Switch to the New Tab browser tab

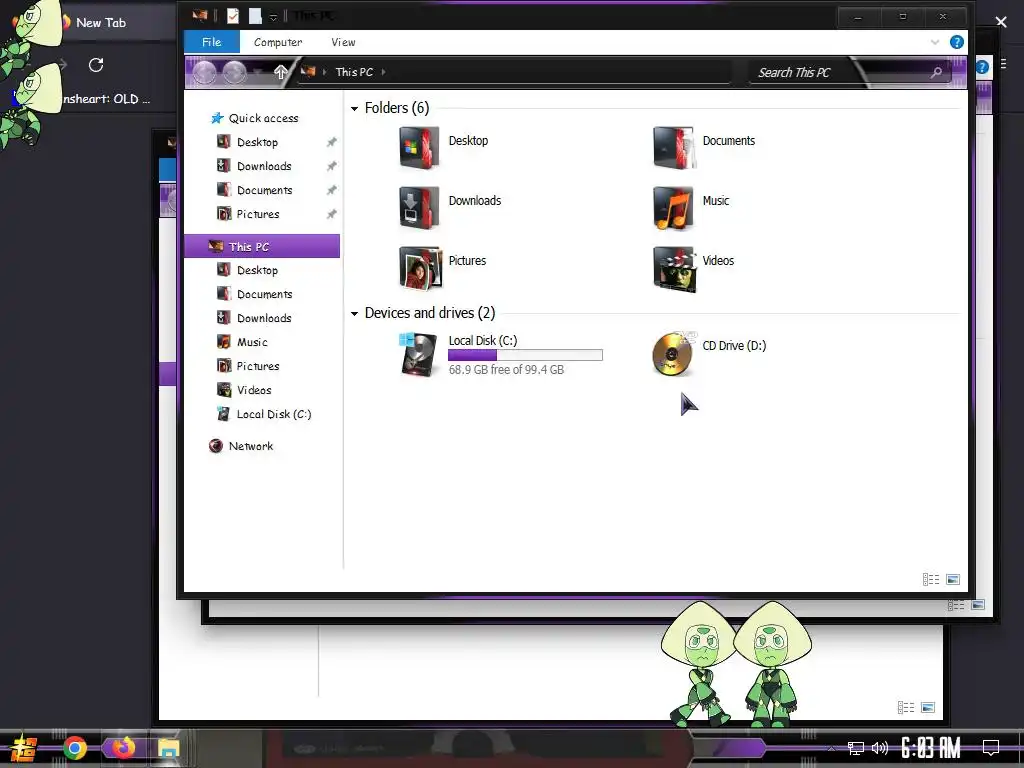pos(100,22)
